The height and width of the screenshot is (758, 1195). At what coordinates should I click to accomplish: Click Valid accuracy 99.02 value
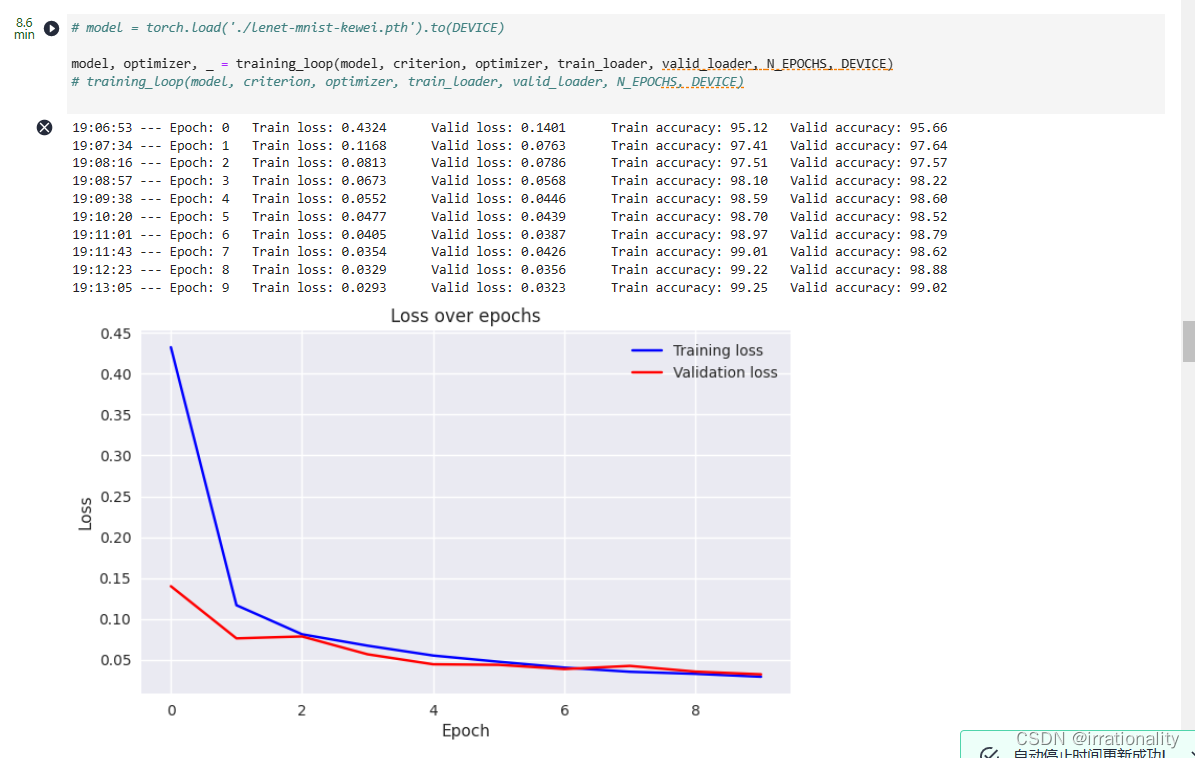coord(928,288)
